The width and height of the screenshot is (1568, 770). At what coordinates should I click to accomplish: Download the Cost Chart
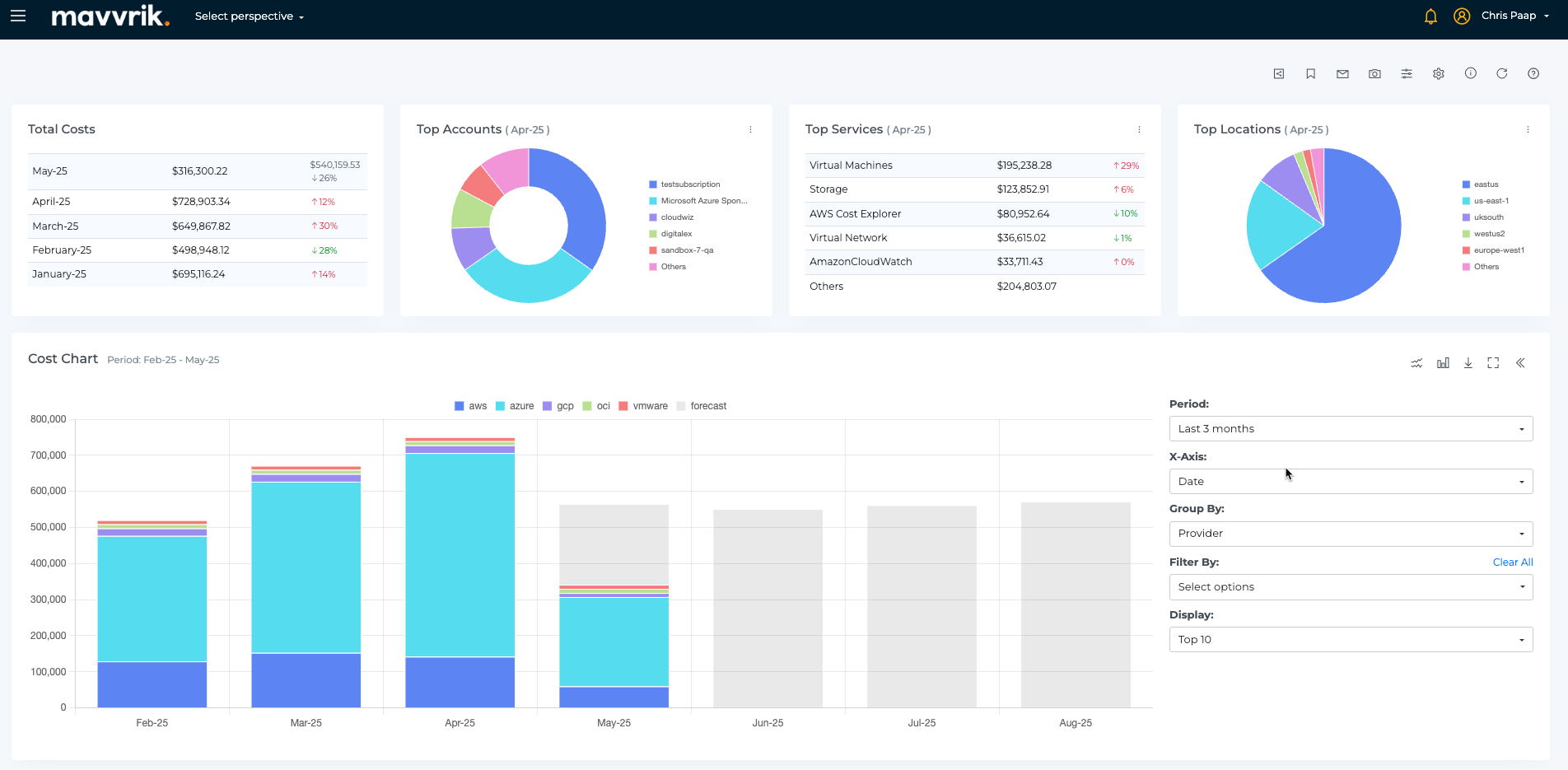1468,363
